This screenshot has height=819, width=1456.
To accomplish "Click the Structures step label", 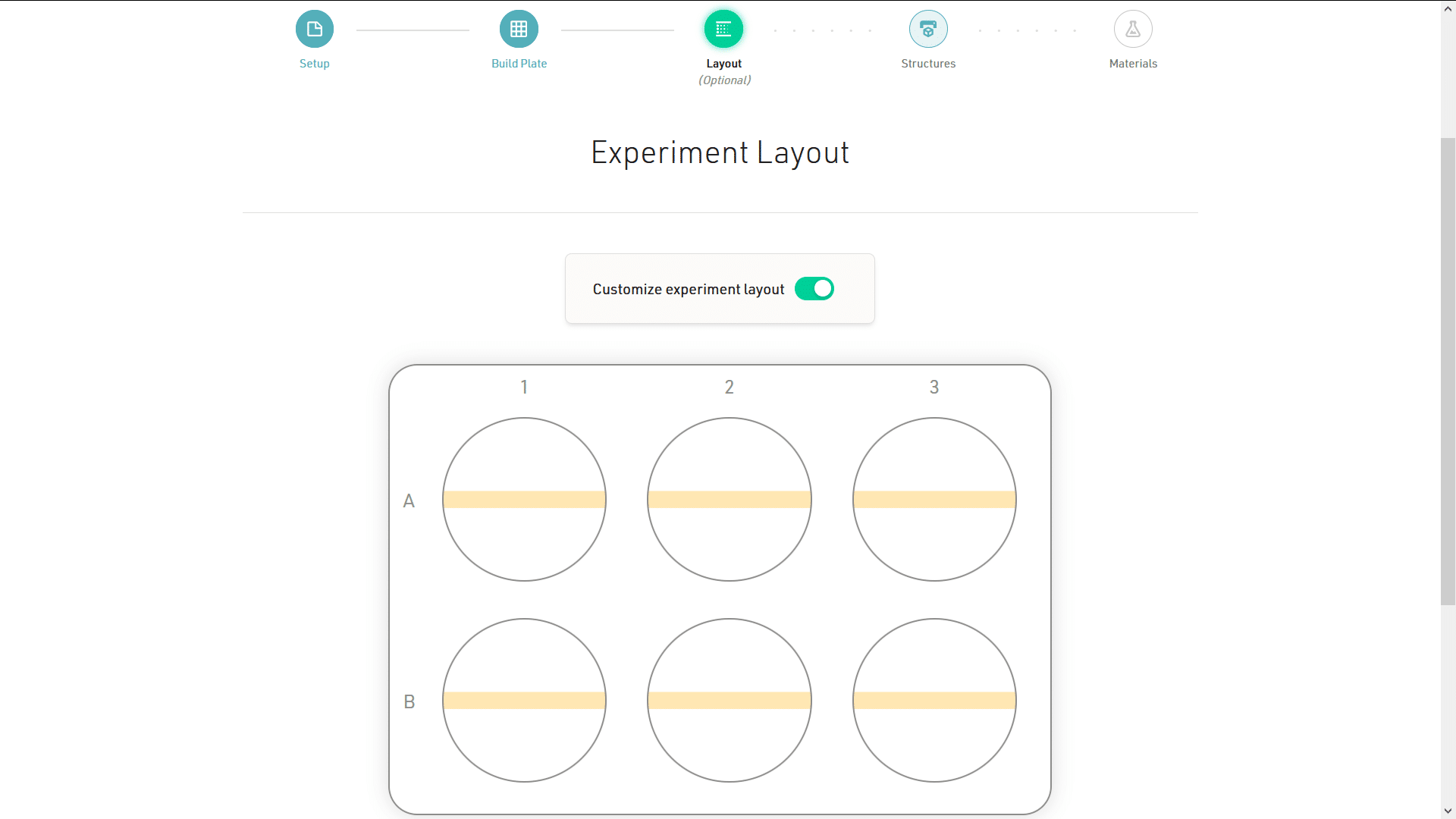I will (x=928, y=64).
